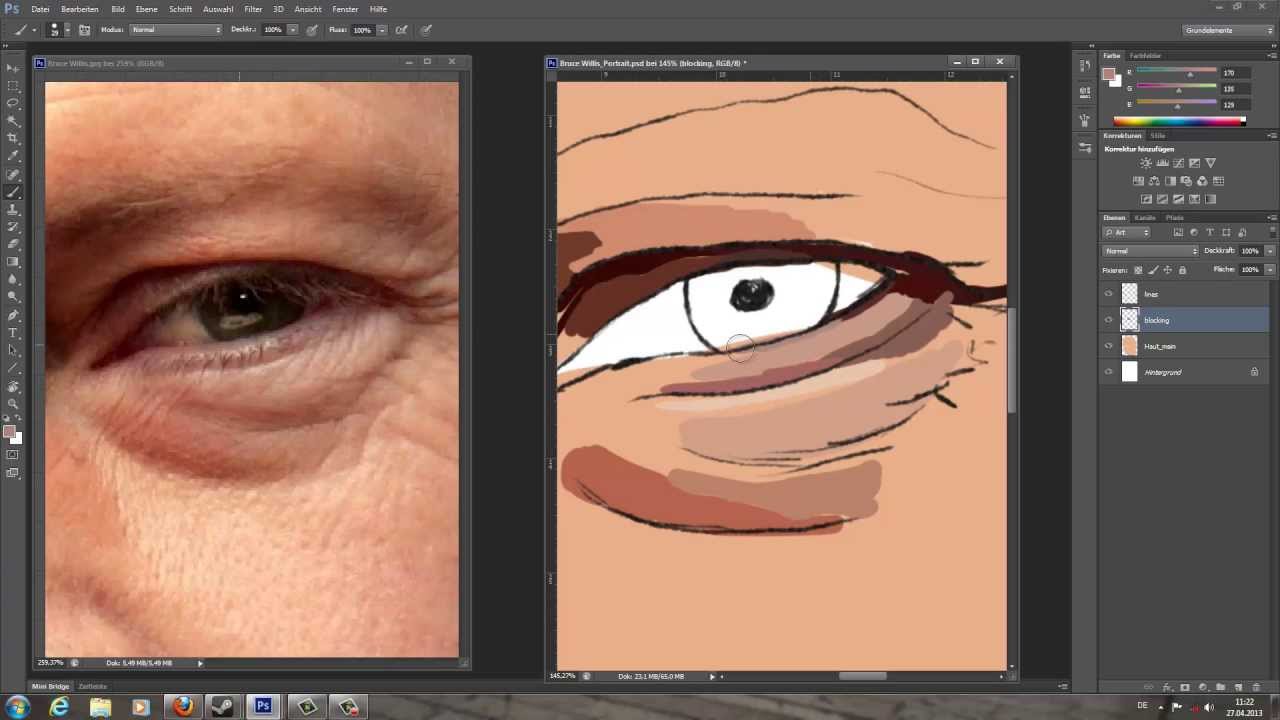Hide the lines layer
The image size is (1280, 720).
pos(1108,294)
